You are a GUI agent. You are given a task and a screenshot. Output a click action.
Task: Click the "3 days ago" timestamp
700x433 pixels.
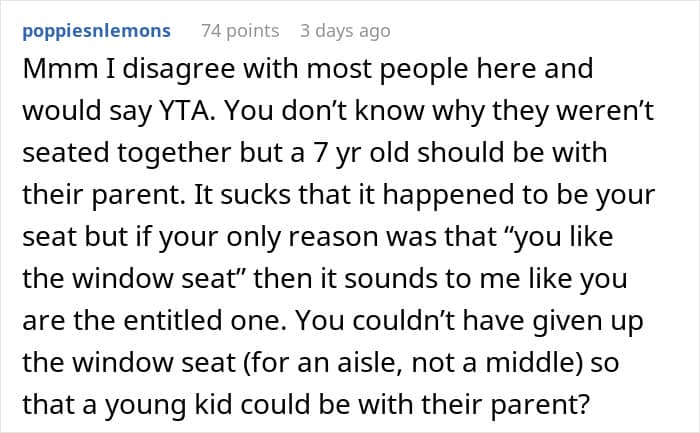point(345,31)
